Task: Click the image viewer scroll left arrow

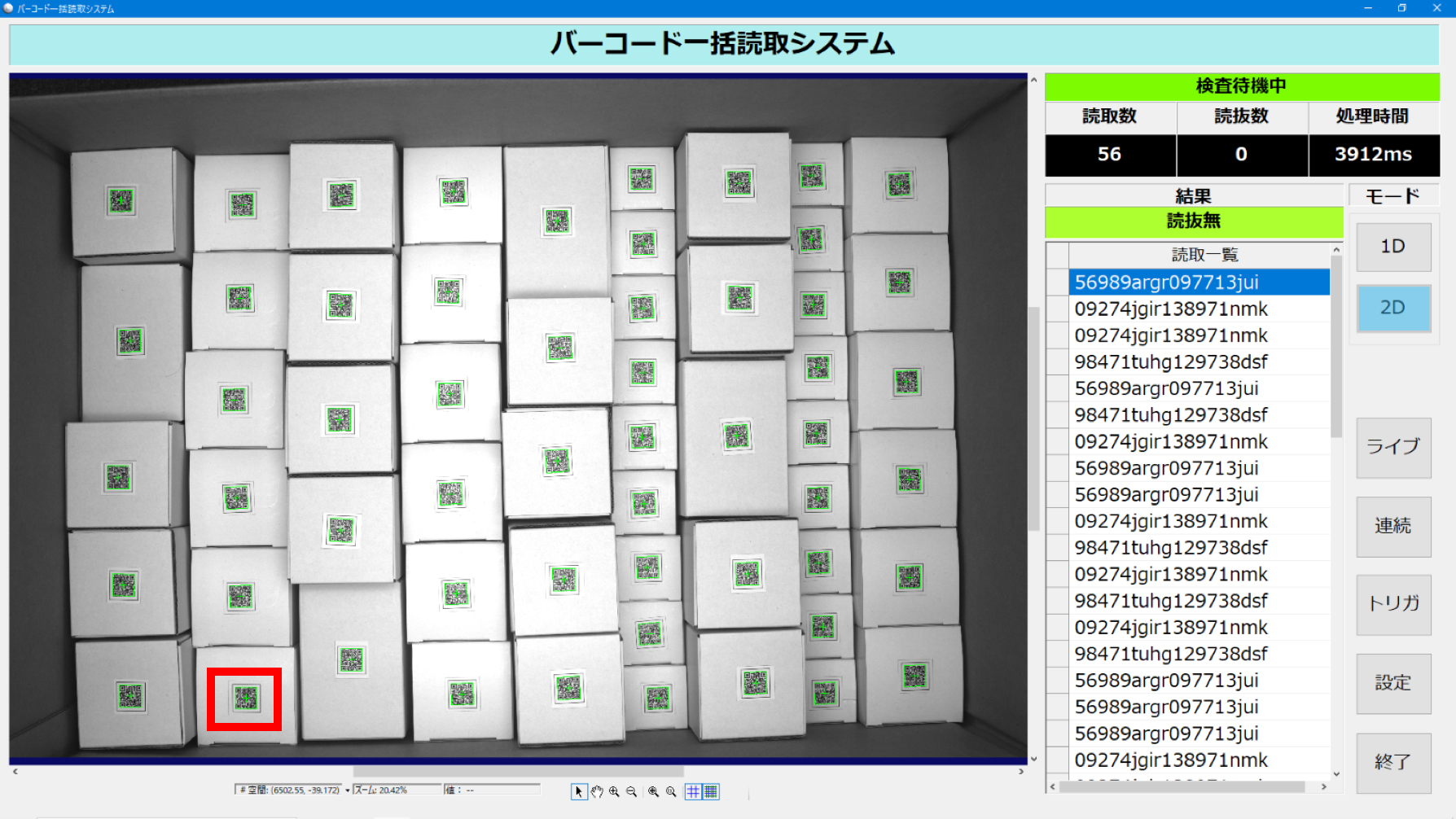Action: point(15,771)
